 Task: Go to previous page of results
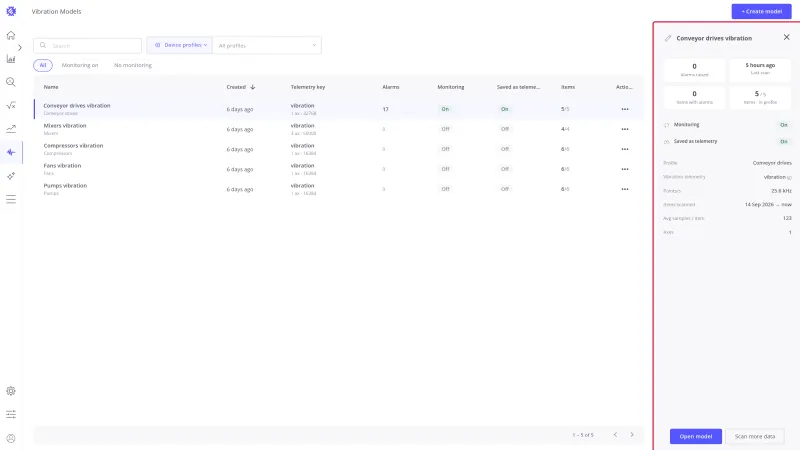[615, 435]
